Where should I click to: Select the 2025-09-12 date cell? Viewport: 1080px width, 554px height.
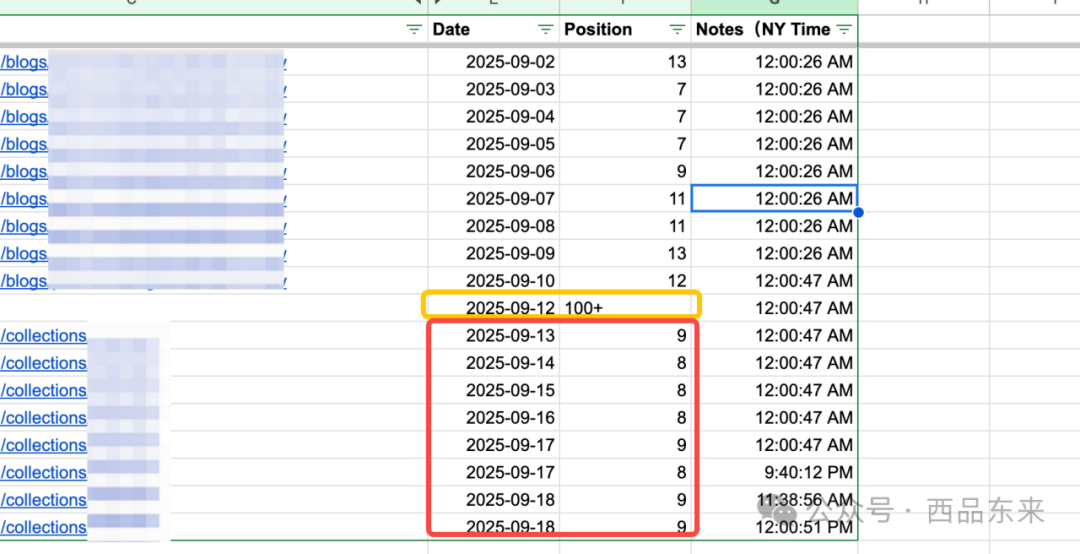point(510,308)
